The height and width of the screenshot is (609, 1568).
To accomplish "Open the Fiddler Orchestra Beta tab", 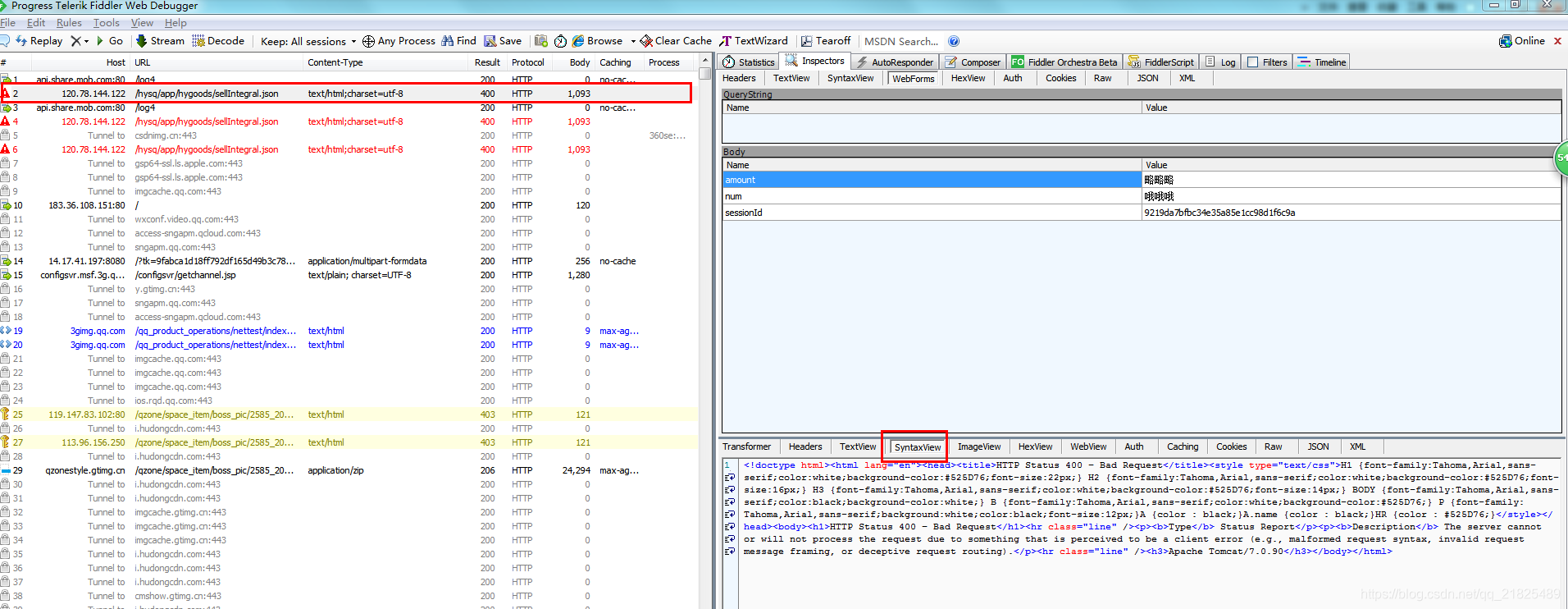I will pyautogui.click(x=1064, y=62).
